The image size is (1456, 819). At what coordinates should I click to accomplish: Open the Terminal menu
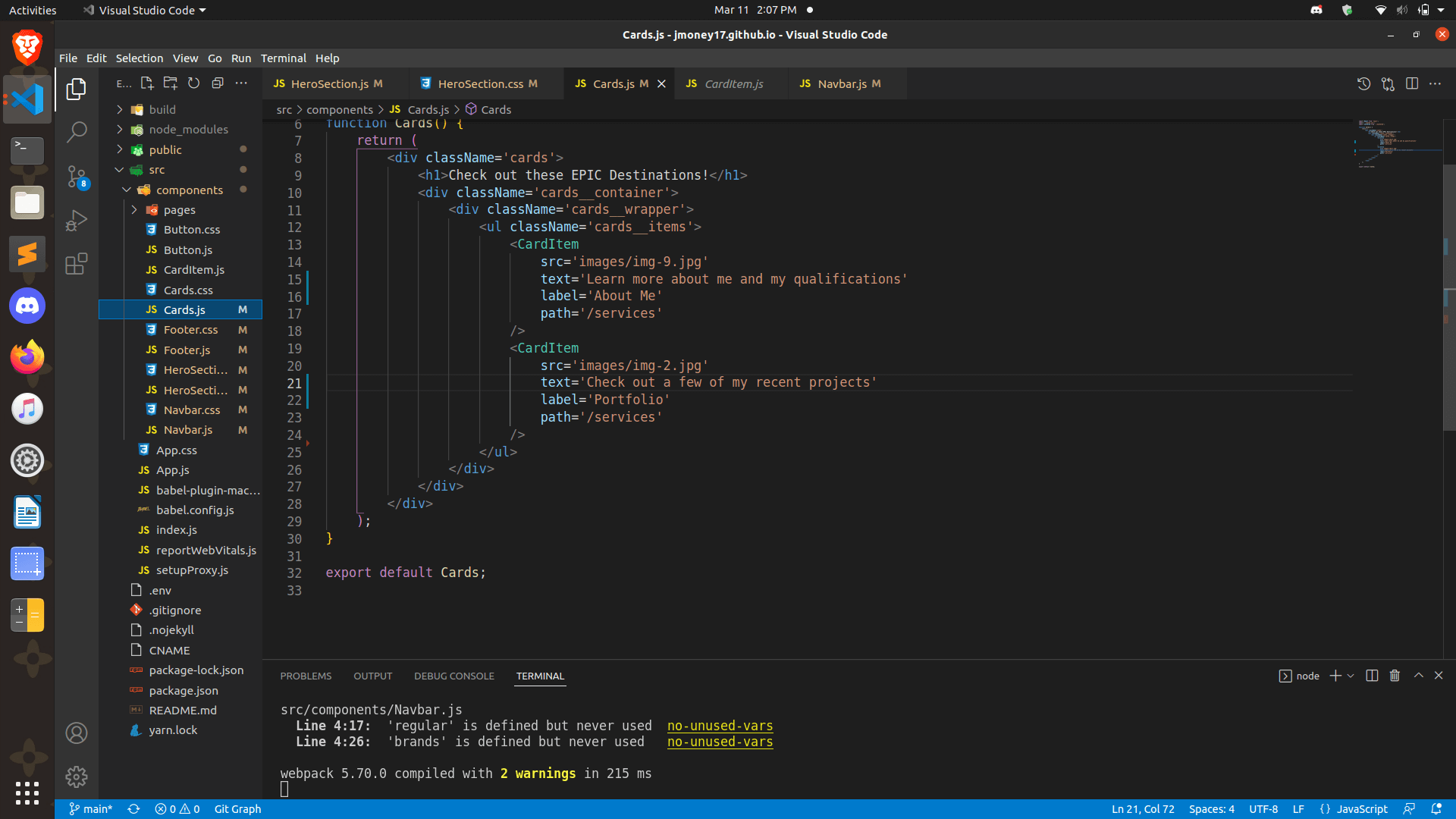(x=283, y=58)
